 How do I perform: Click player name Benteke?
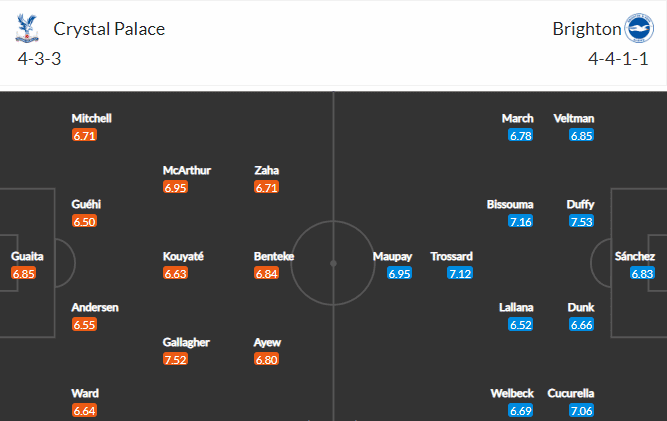(274, 256)
